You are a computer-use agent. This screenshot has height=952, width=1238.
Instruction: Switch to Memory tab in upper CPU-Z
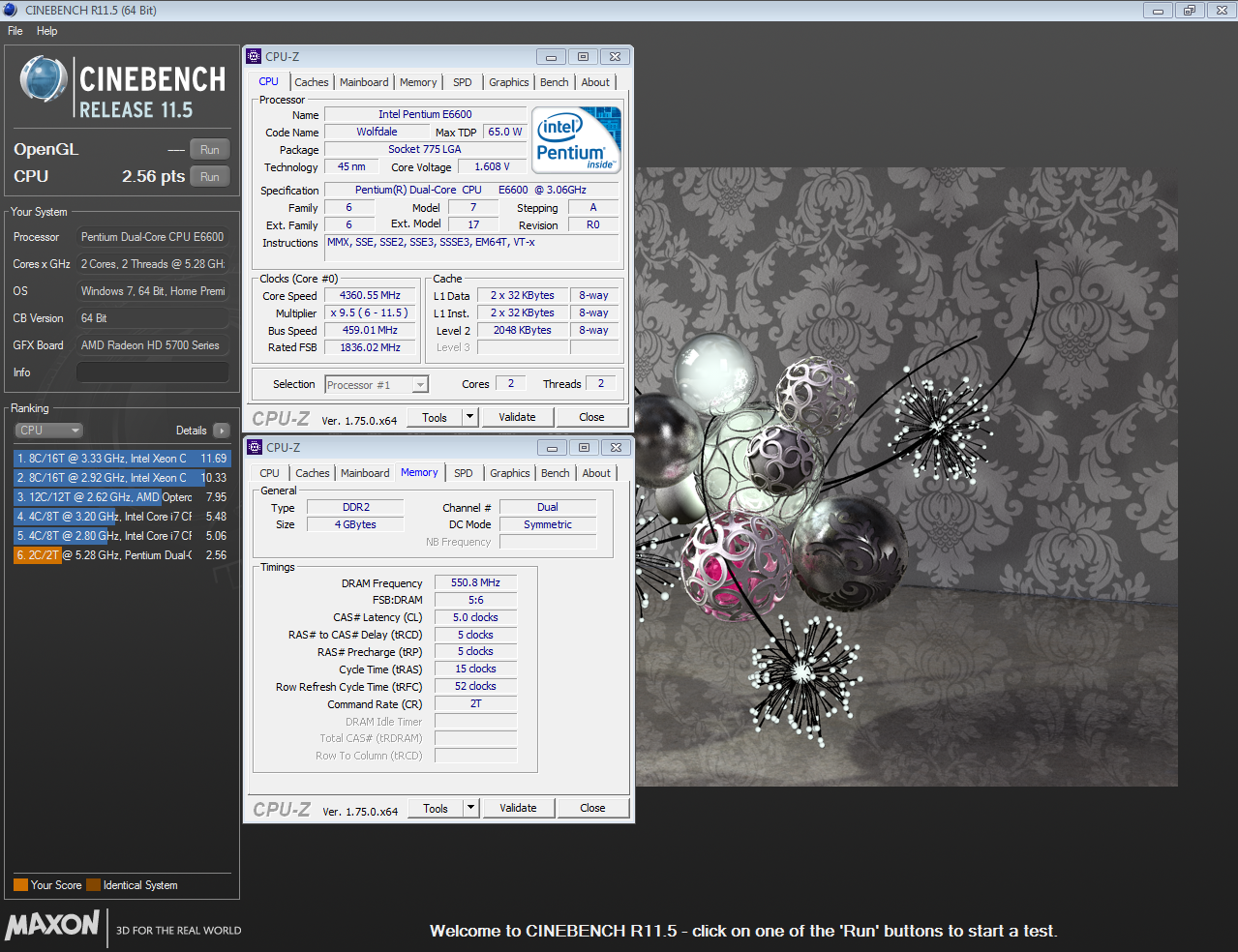point(418,82)
